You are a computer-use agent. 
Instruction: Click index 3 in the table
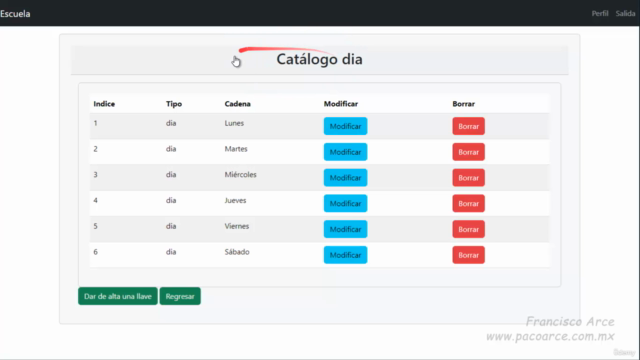point(96,174)
